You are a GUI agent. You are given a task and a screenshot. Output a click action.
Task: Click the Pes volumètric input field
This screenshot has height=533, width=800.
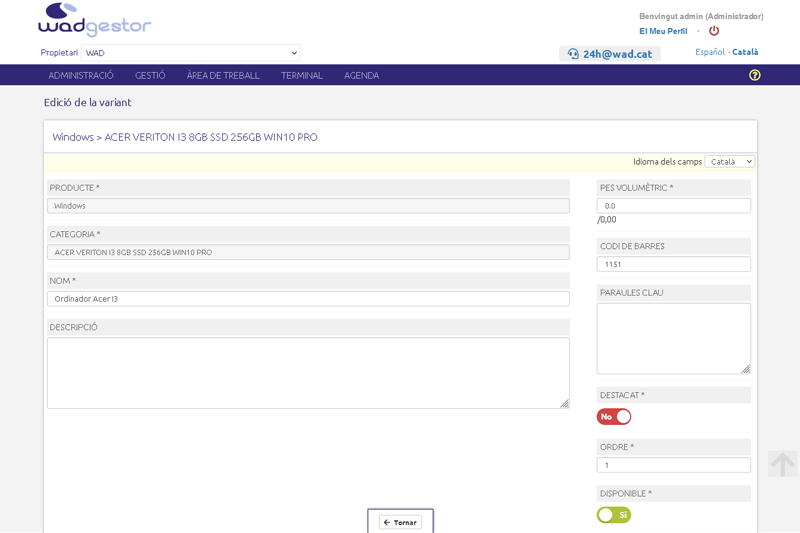pyautogui.click(x=673, y=206)
